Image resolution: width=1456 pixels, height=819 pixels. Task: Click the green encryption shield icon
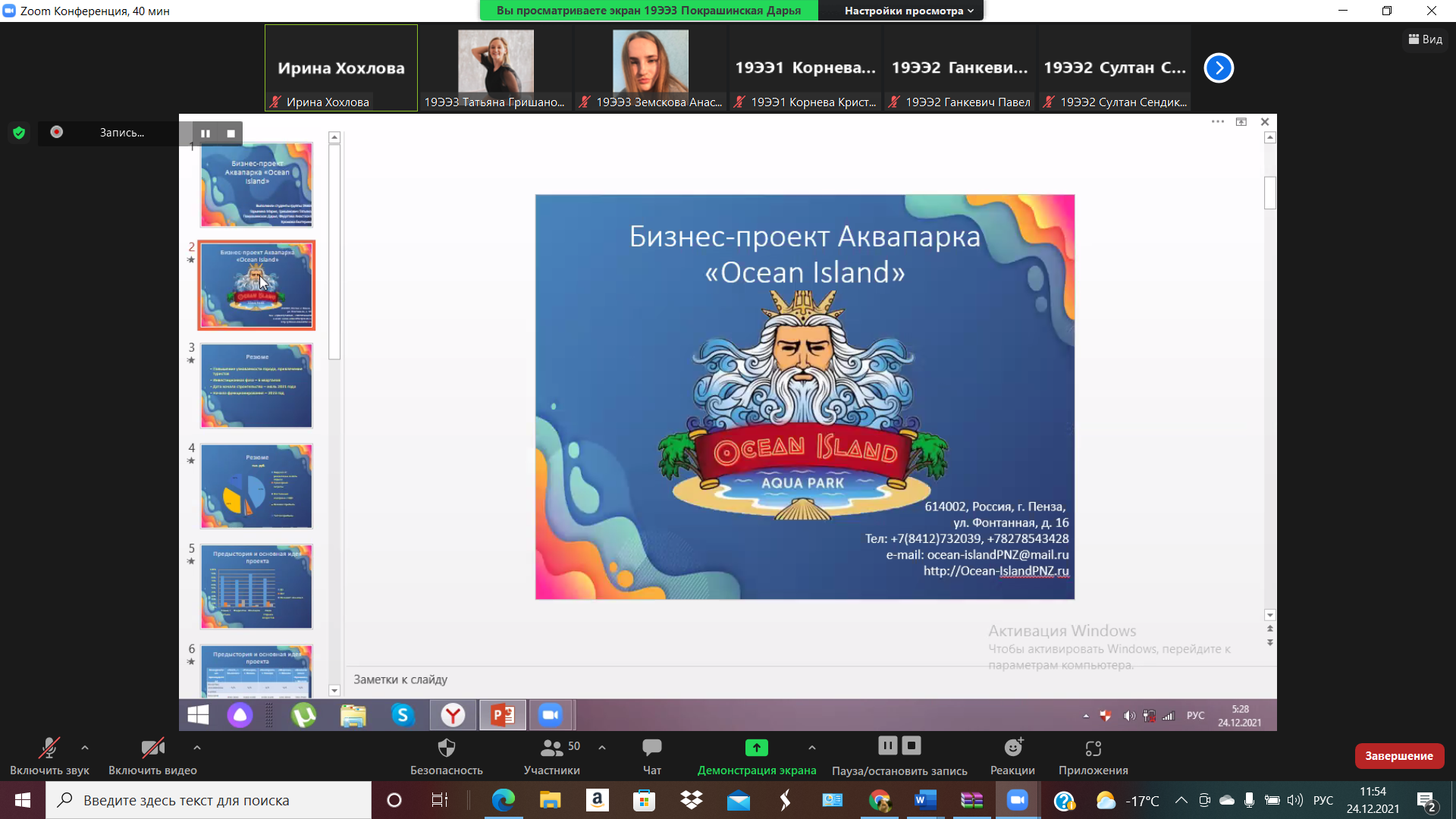(19, 133)
